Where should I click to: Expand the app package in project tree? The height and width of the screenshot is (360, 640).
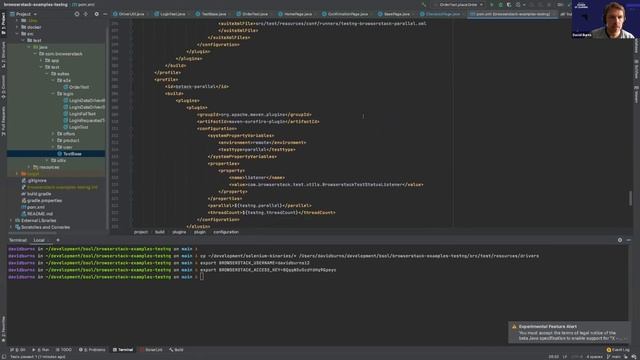tap(41, 60)
